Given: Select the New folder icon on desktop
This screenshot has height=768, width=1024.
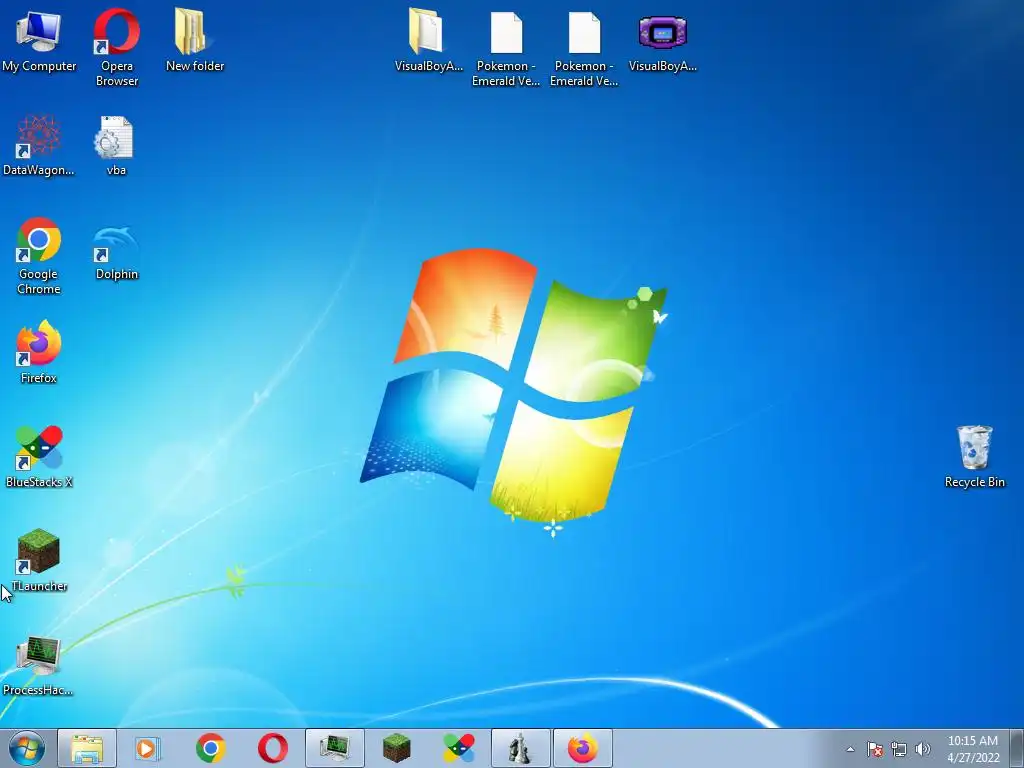Looking at the screenshot, I should 195,40.
